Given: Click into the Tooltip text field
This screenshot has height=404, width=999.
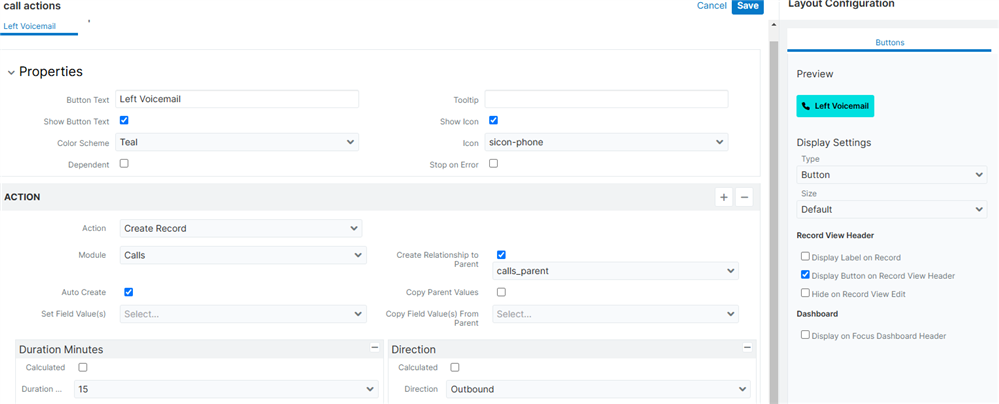Looking at the screenshot, I should (x=606, y=99).
